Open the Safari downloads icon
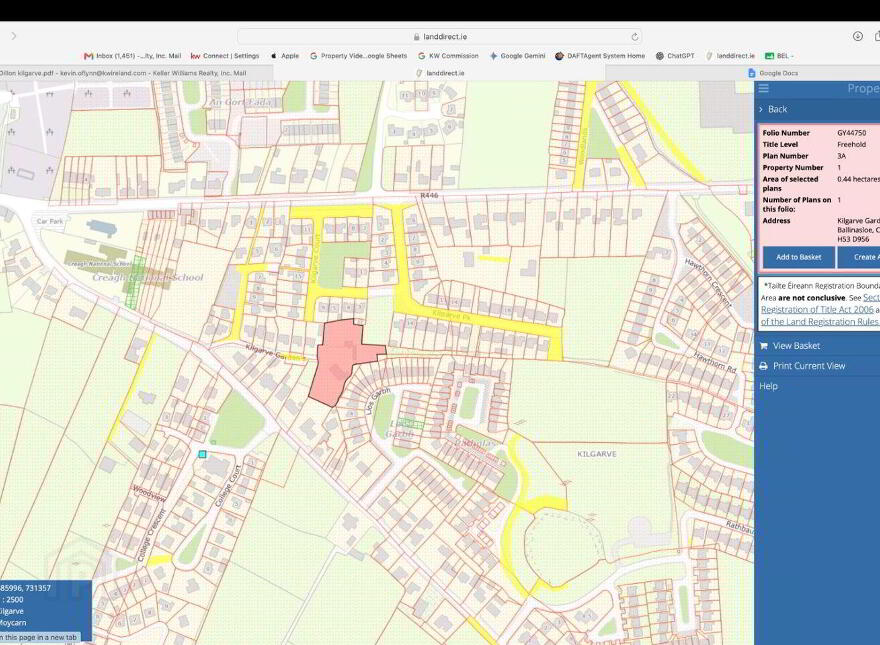 click(858, 36)
